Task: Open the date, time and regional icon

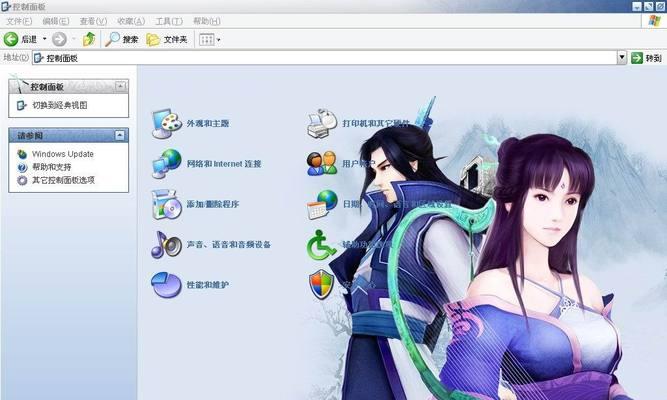Action: pyautogui.click(x=322, y=204)
